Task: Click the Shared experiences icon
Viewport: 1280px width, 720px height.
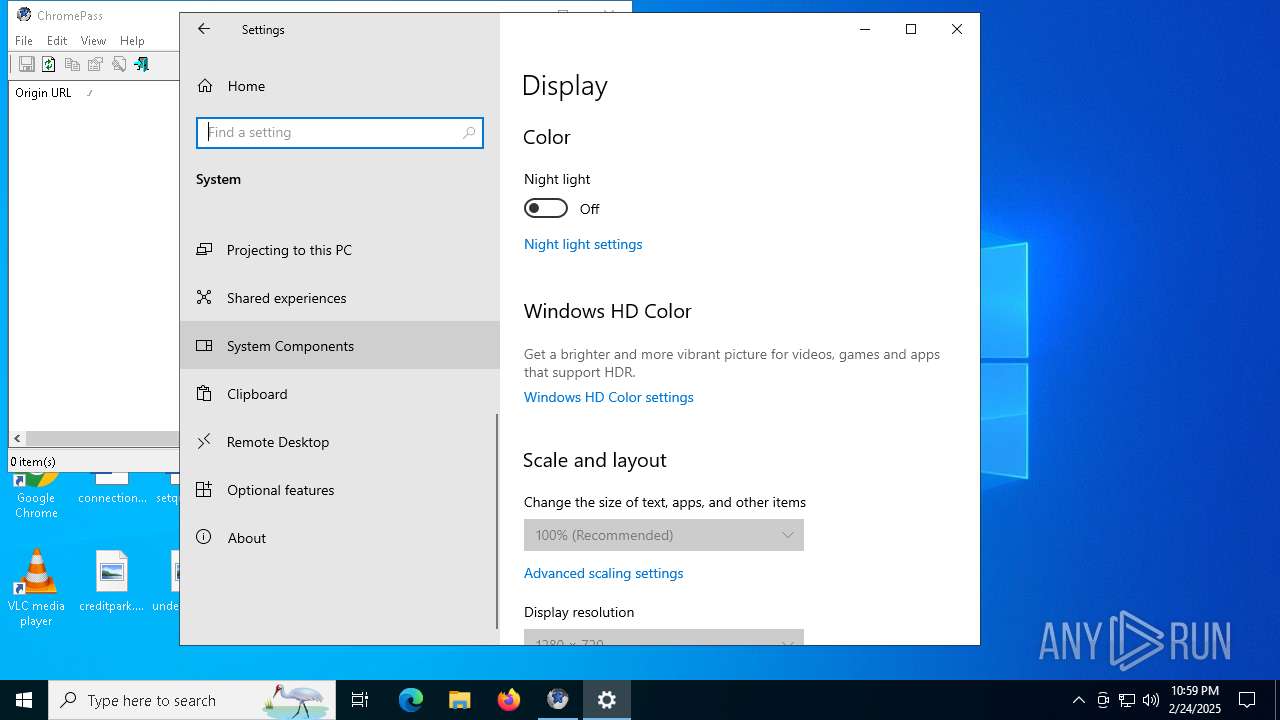Action: tap(204, 297)
